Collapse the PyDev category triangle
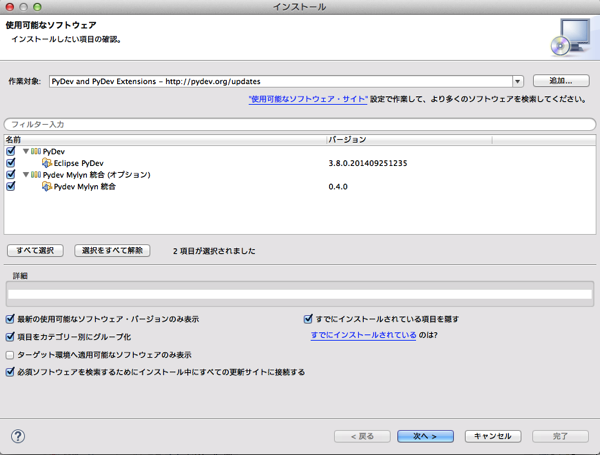The image size is (600, 455). 26,152
